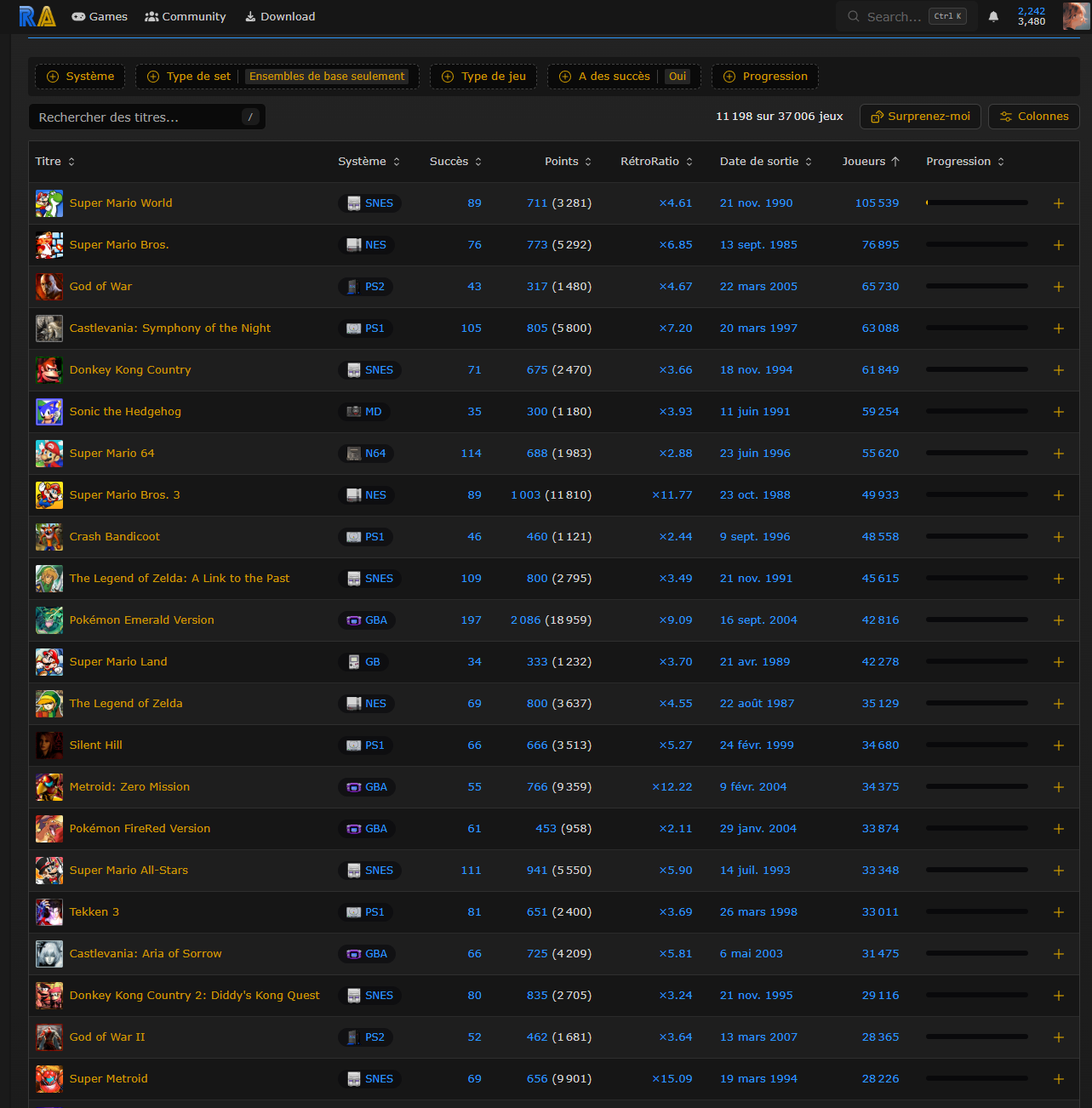Open Pokémon FireRed Version link
The image size is (1092, 1108).
[140, 829]
